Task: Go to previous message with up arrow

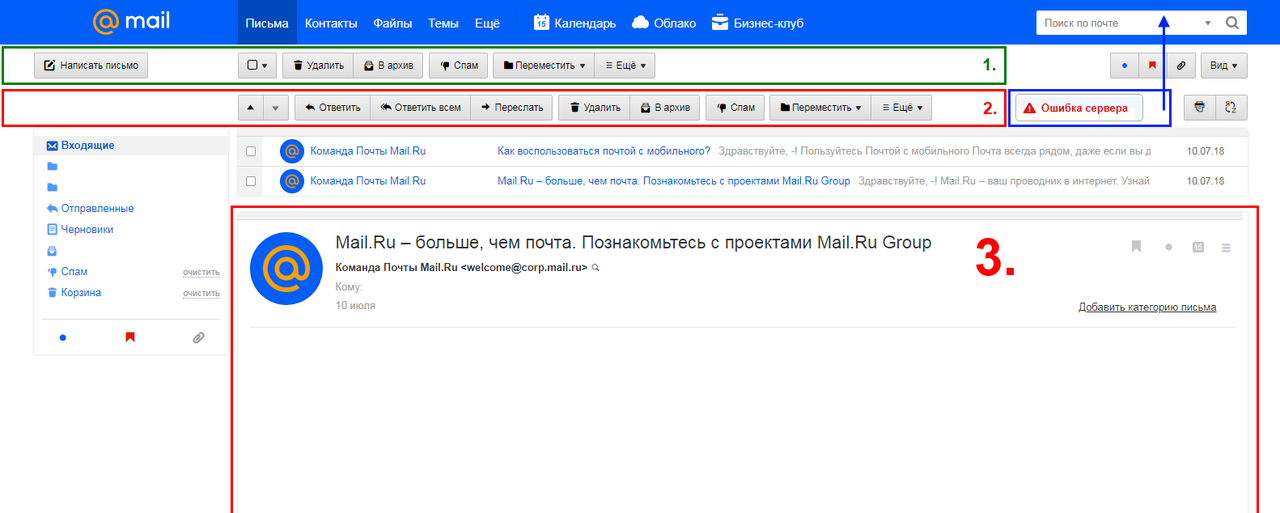Action: 251,108
